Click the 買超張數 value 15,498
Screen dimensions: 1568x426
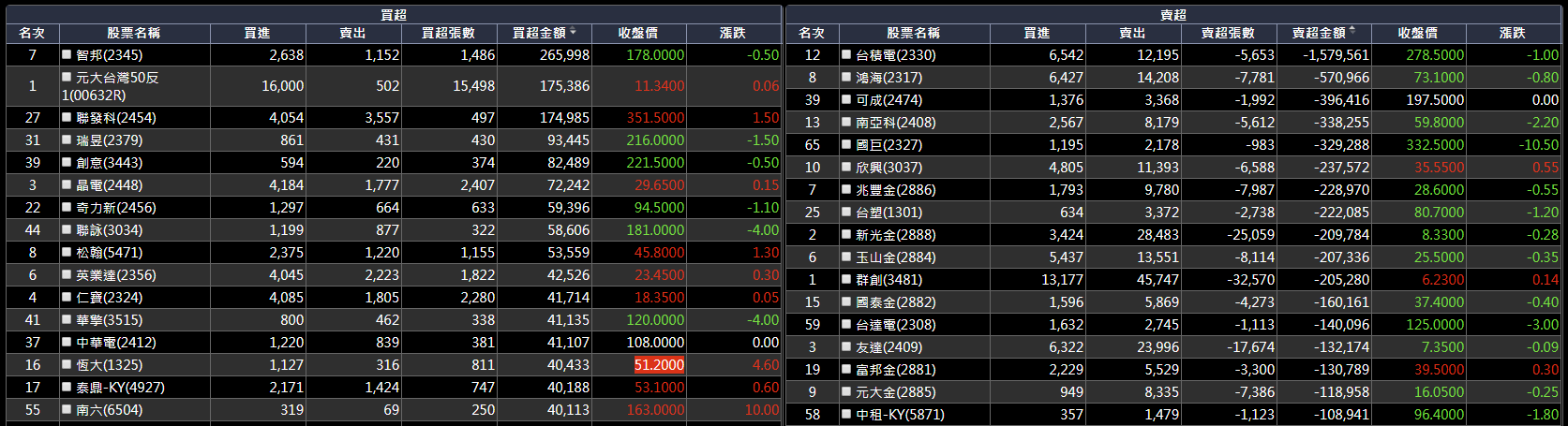click(x=473, y=85)
